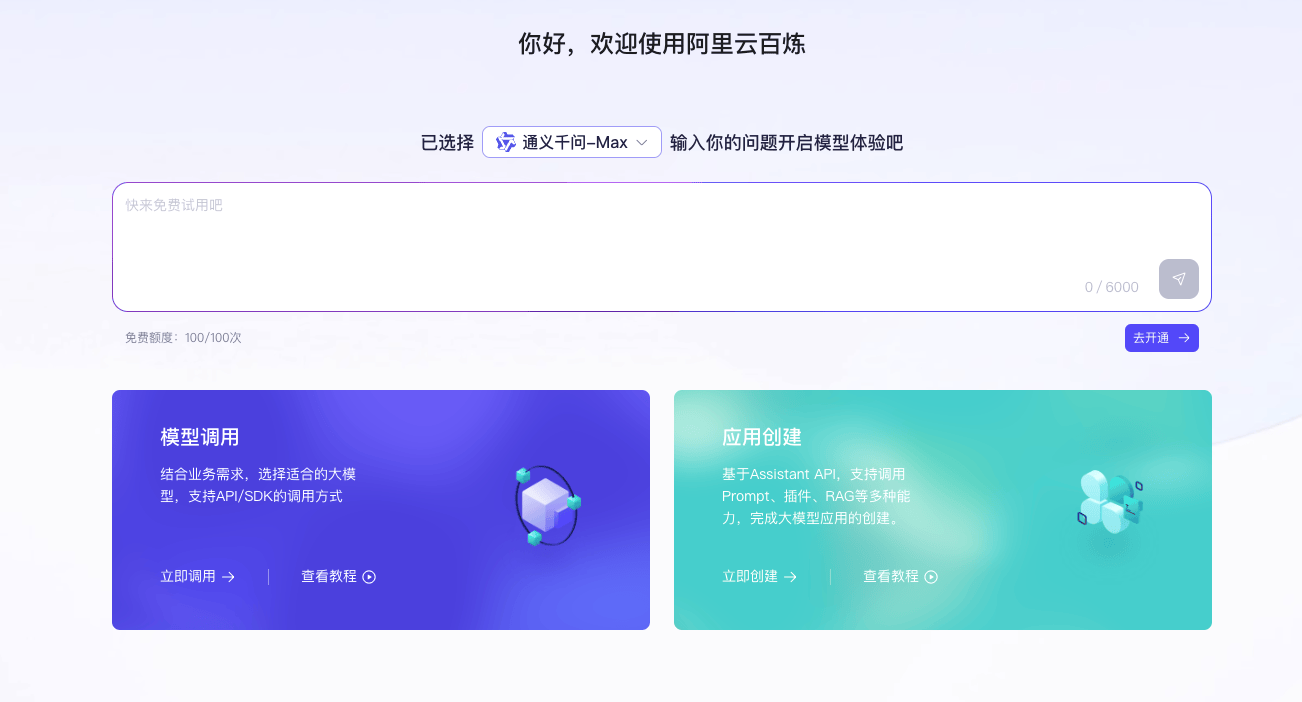Click the paper-plane send icon

1179,279
